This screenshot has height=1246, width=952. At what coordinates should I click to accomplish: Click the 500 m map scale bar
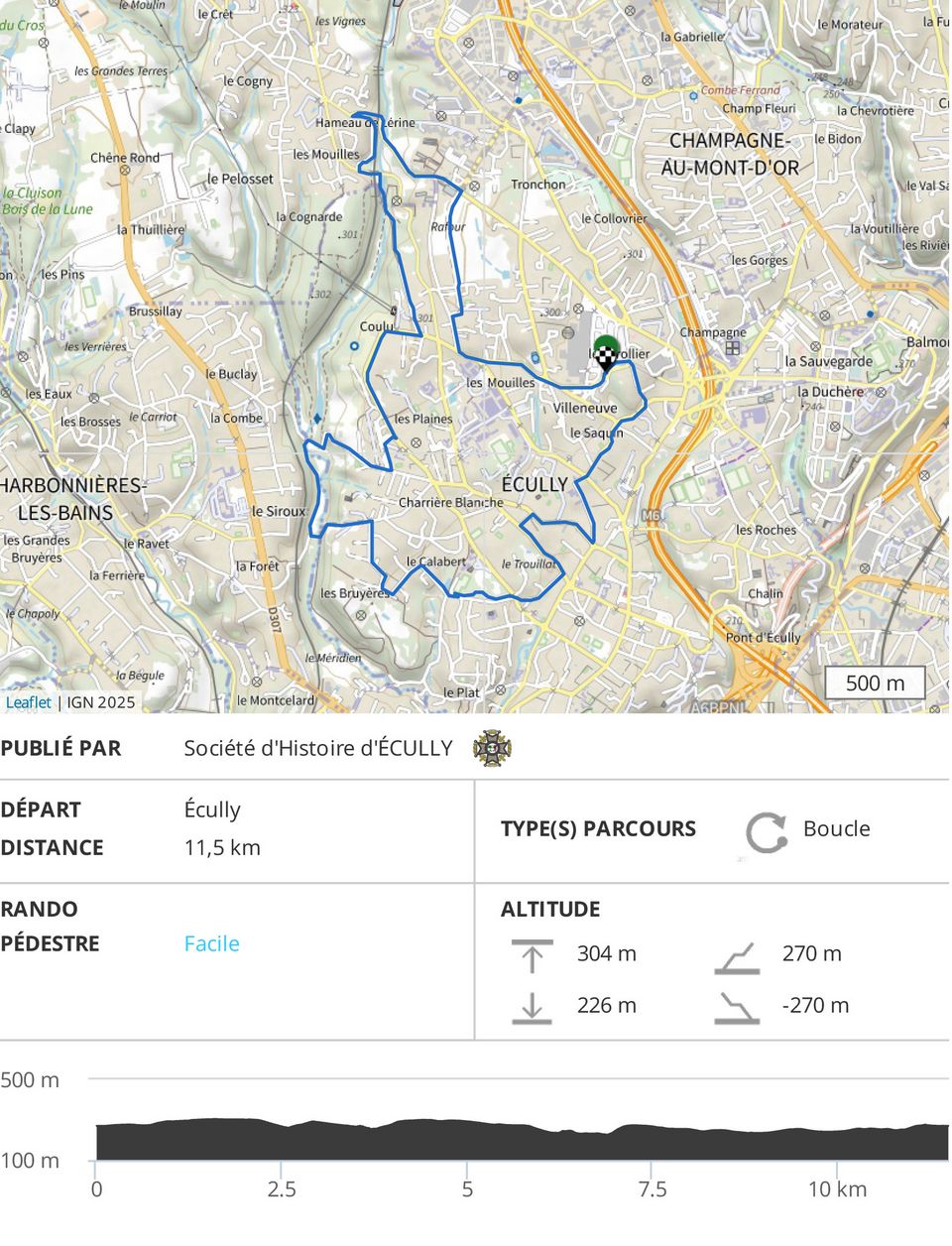click(875, 683)
